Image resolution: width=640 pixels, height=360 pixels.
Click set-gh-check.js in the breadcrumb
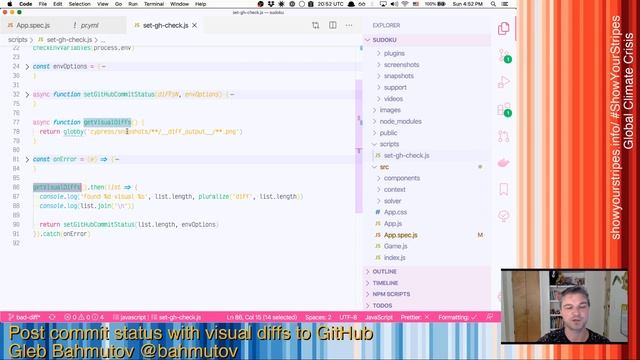pos(69,40)
